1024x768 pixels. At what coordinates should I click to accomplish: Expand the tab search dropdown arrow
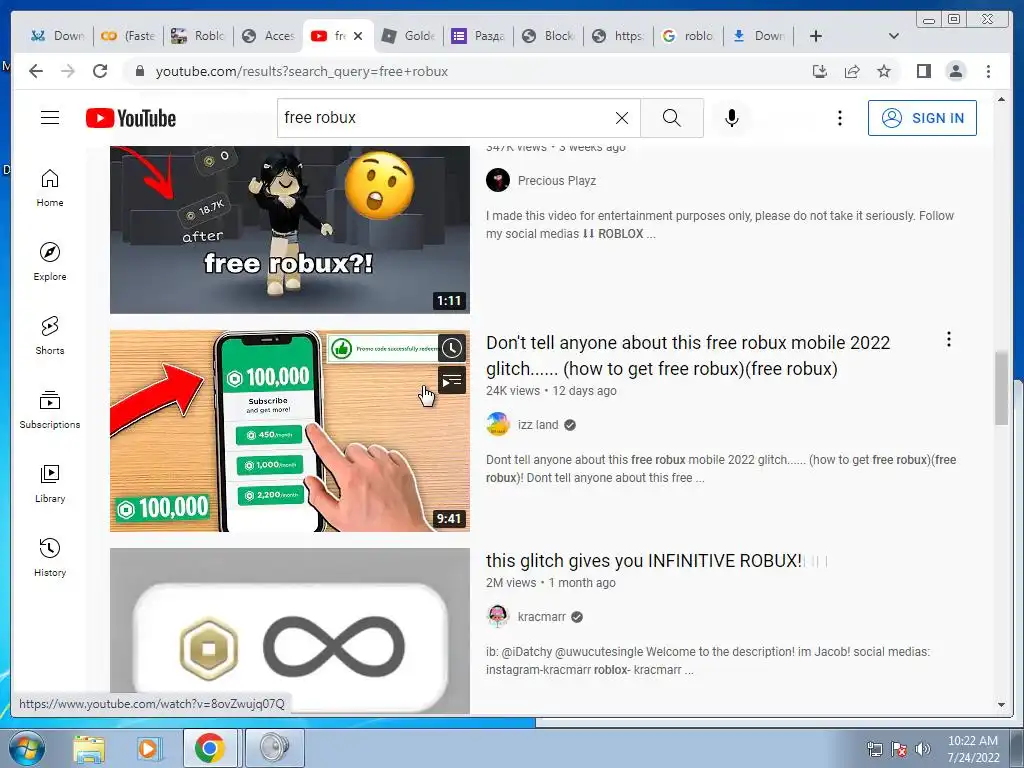point(894,36)
